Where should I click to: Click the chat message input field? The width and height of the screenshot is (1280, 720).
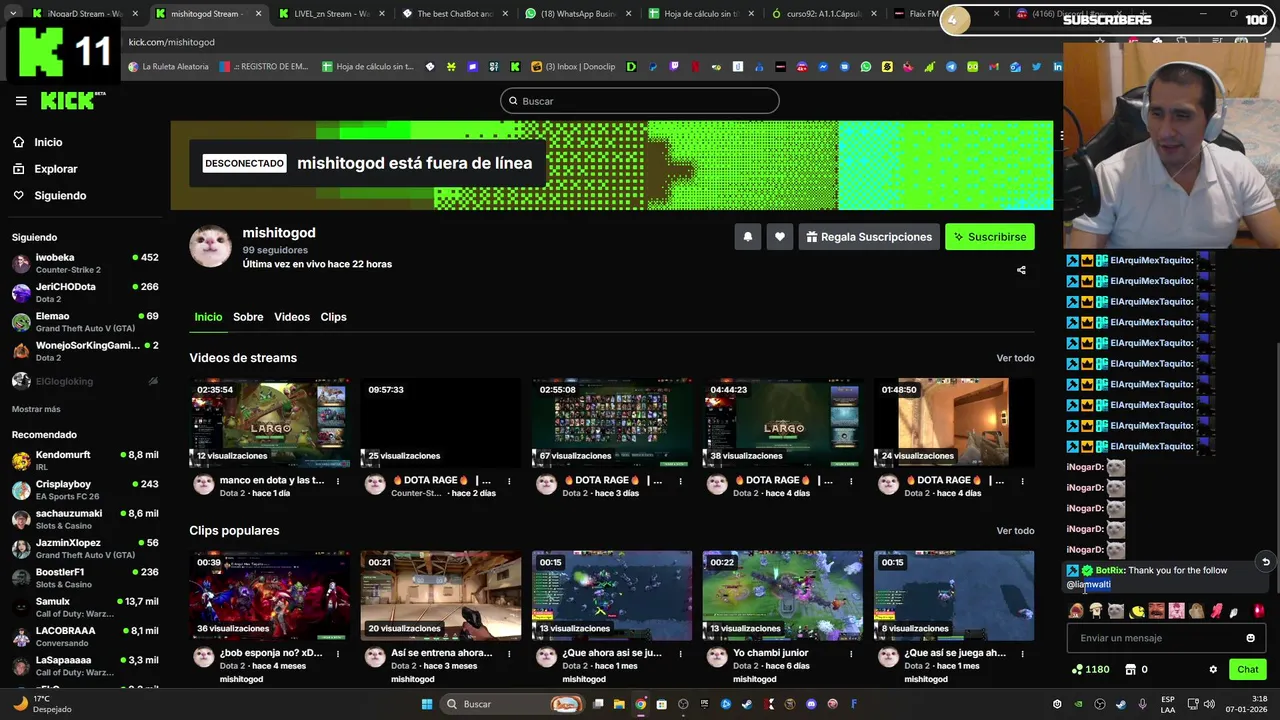1166,638
